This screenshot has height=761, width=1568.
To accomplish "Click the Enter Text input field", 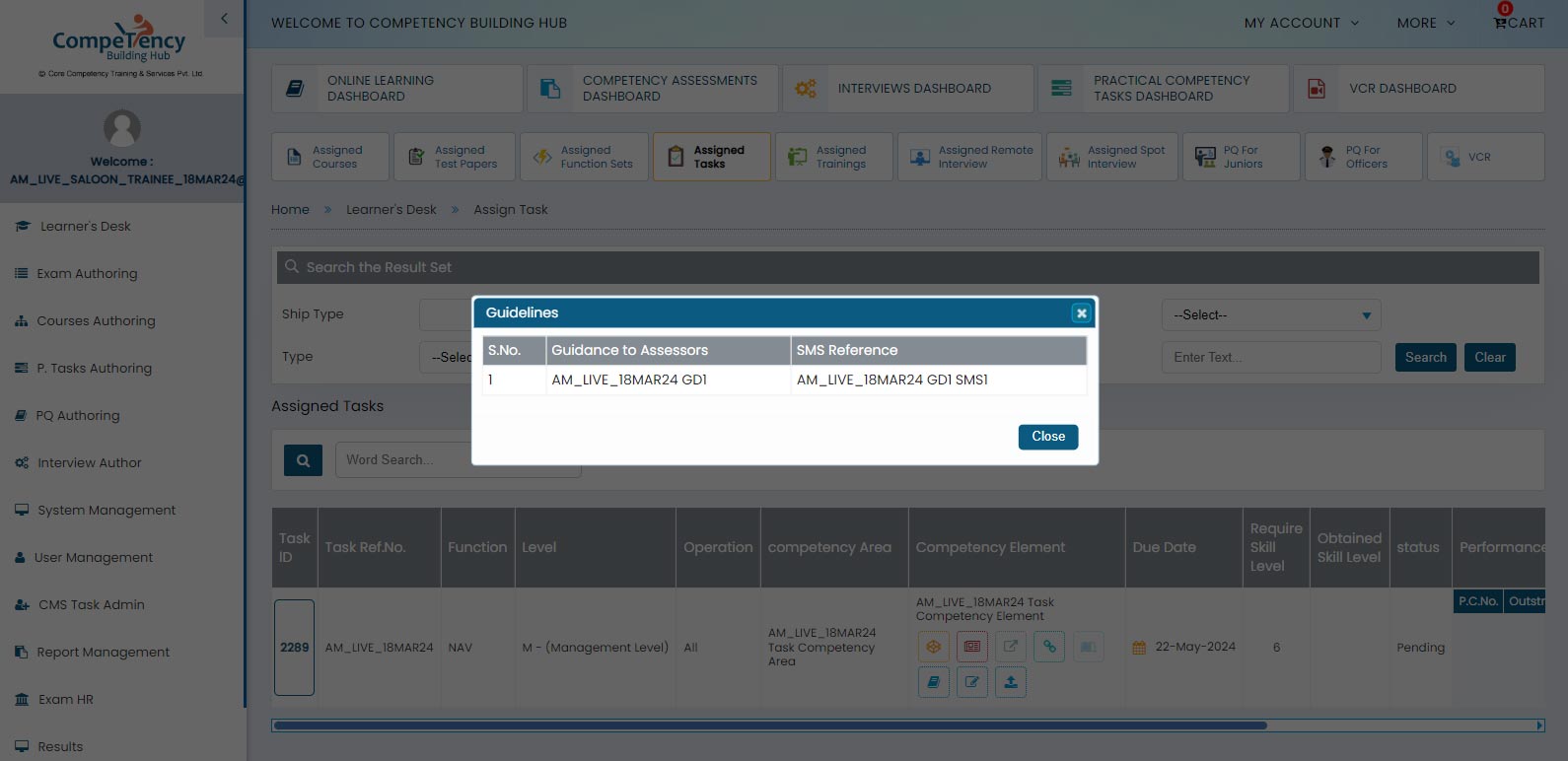I will pos(1270,358).
